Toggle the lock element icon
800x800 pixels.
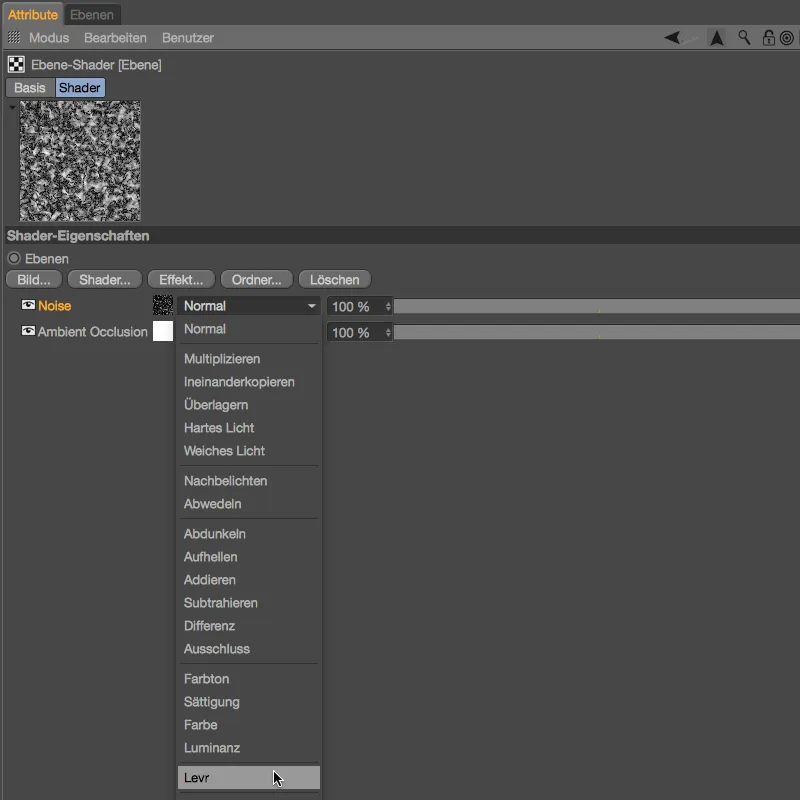point(768,37)
